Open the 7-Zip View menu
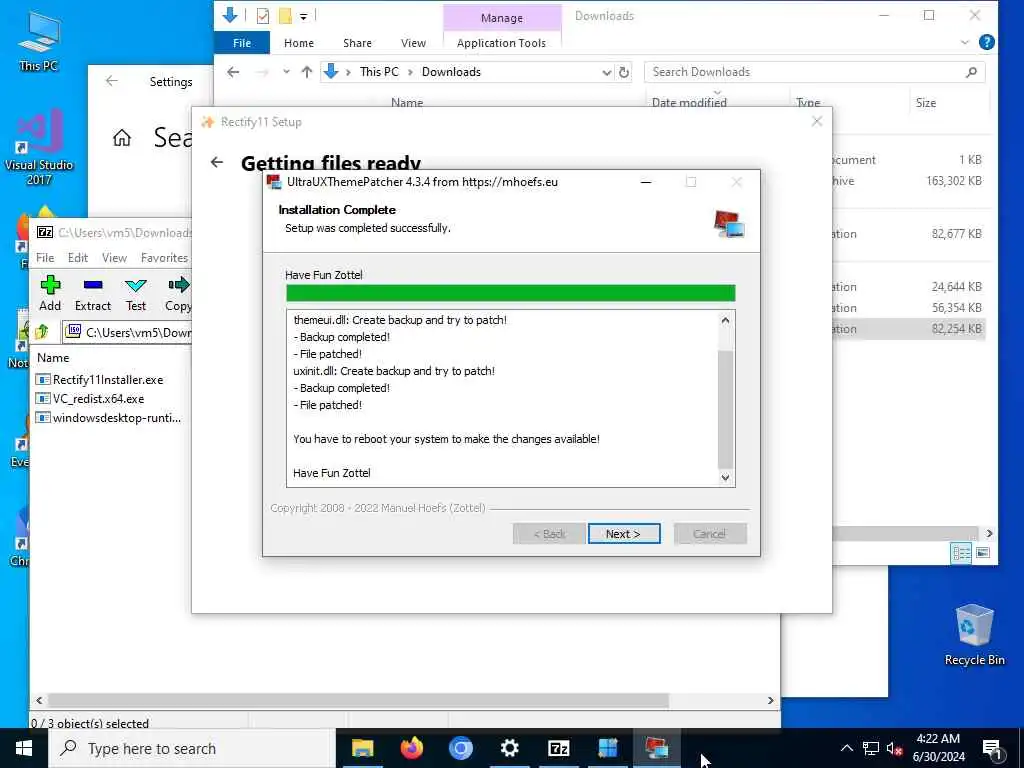The width and height of the screenshot is (1024, 768). point(114,258)
